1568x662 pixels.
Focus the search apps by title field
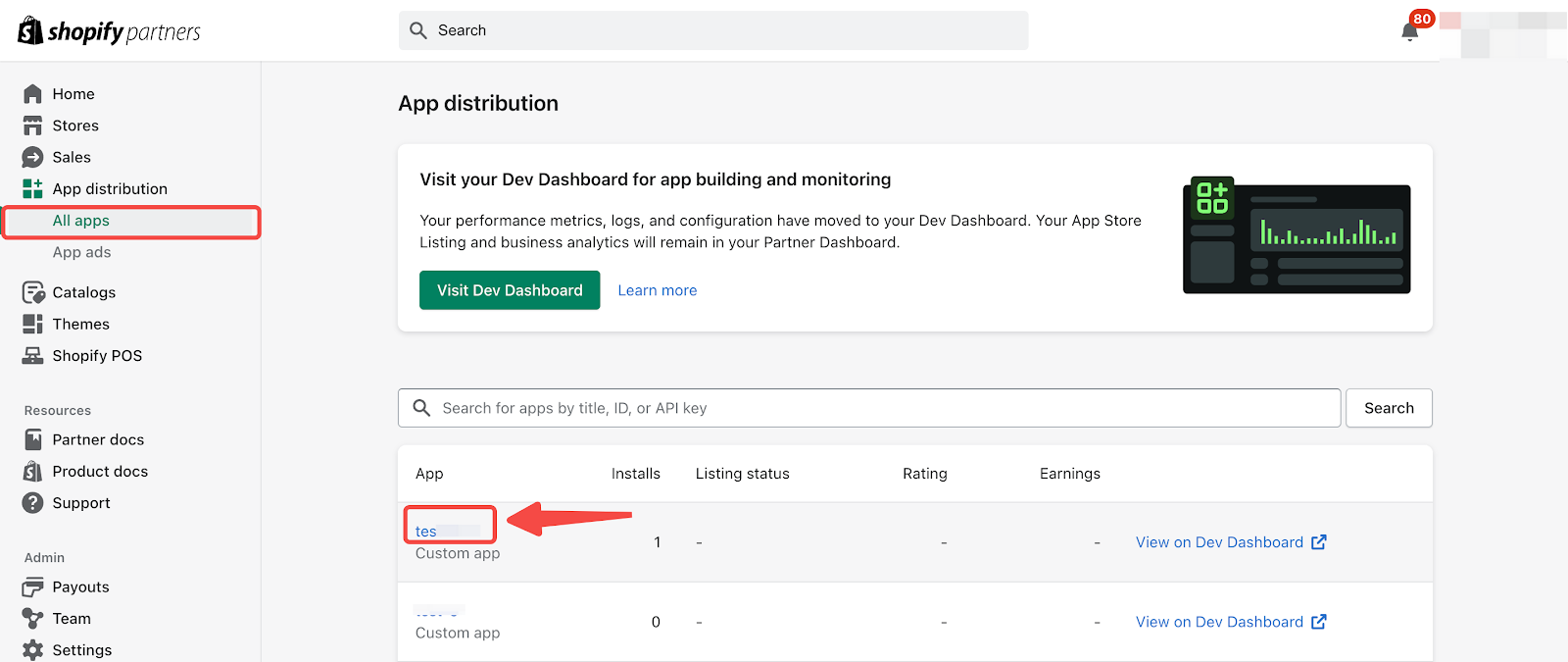[x=868, y=408]
